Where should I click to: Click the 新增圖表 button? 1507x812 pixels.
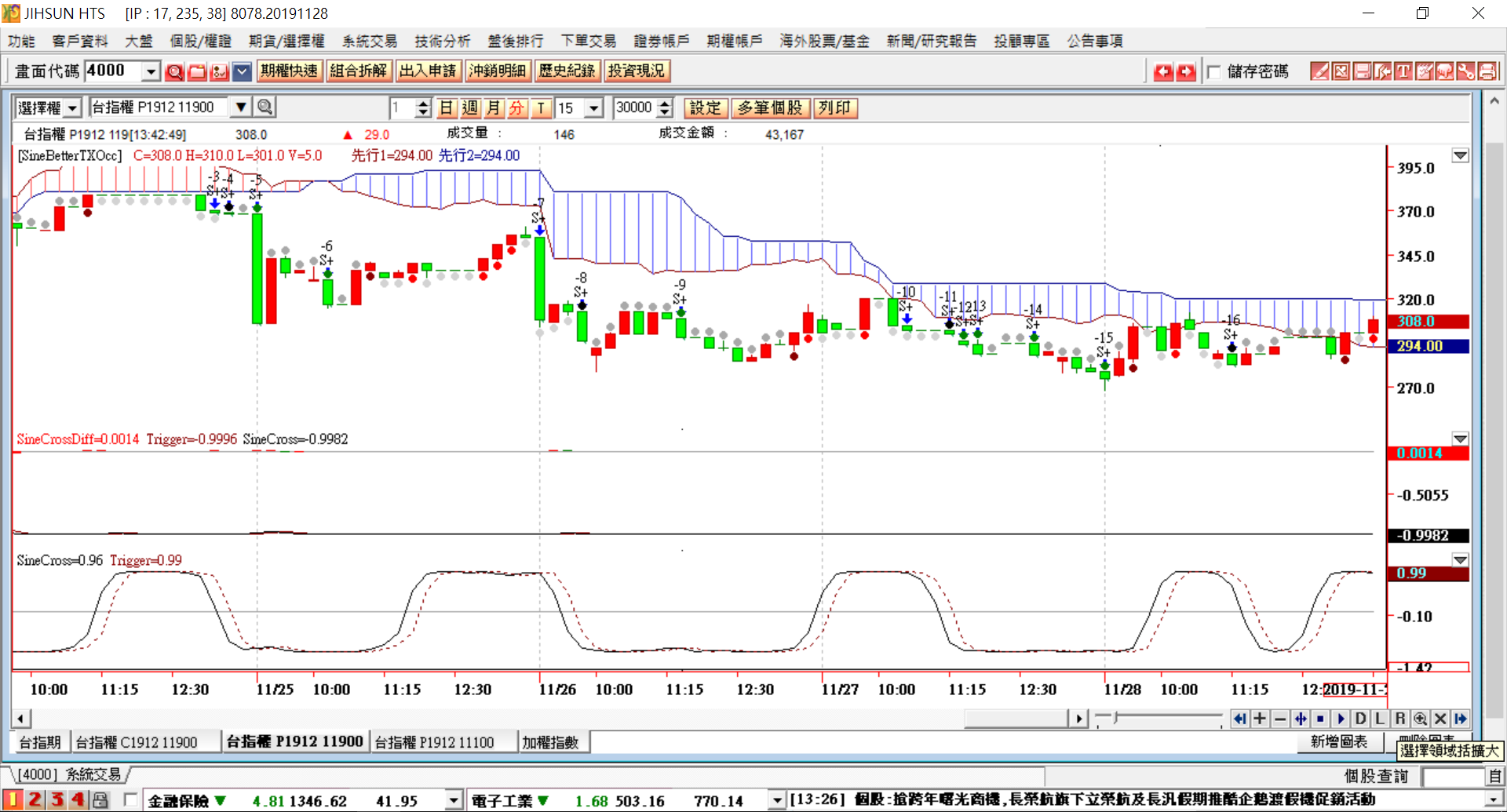click(1339, 741)
